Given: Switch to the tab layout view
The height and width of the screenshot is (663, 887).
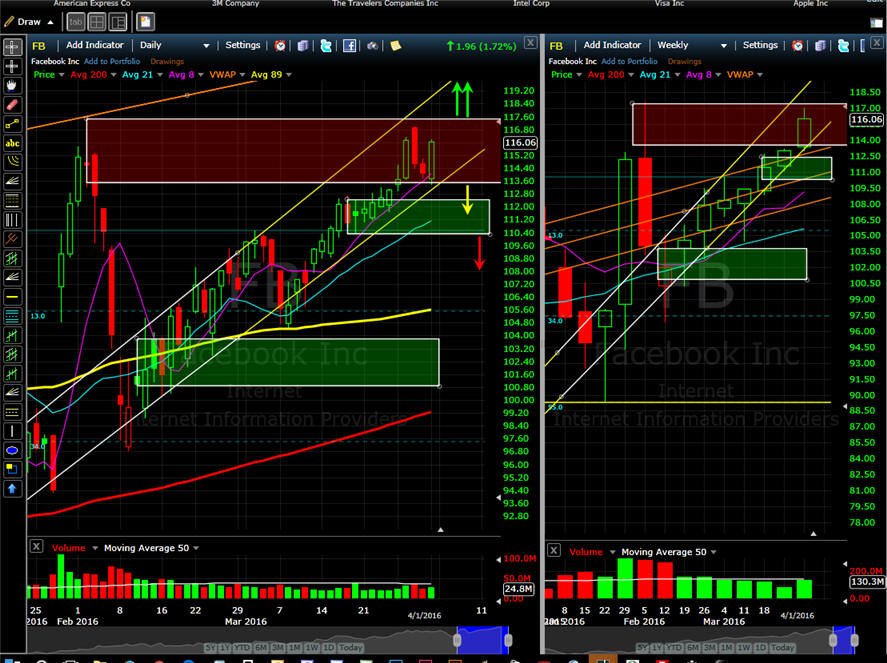Looking at the screenshot, I should 76,22.
